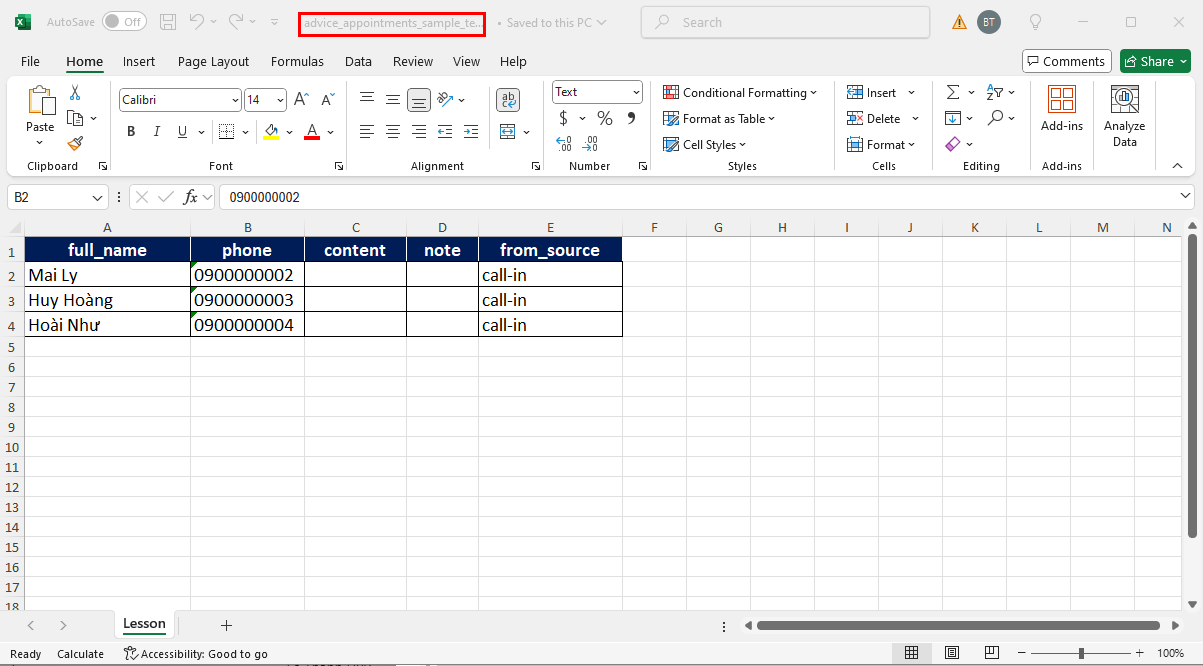Click the Cut scissors icon
Viewport: 1203px width, 666px height.
[x=75, y=93]
